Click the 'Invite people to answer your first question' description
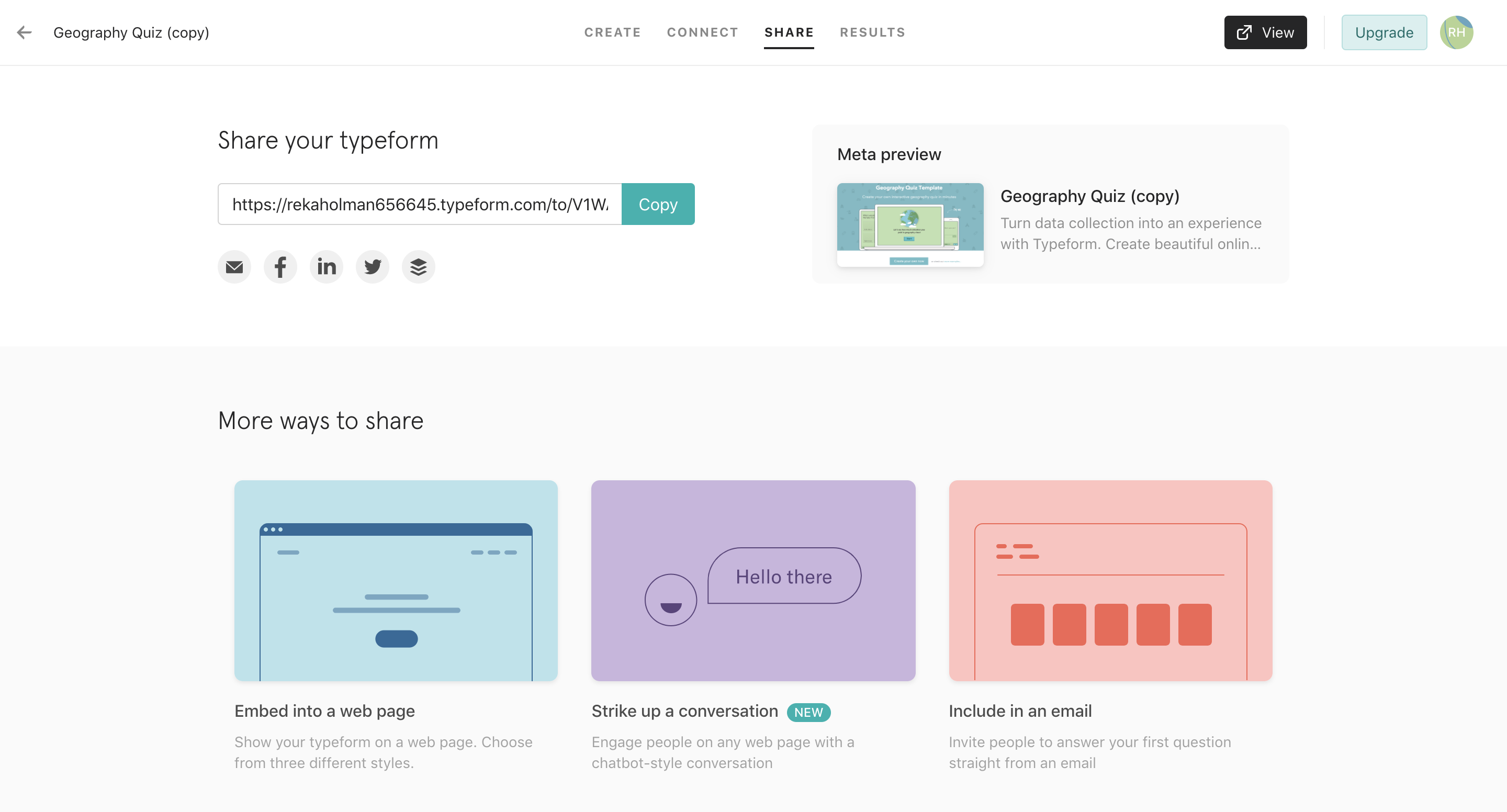This screenshot has width=1507, height=812. pyautogui.click(x=1090, y=752)
